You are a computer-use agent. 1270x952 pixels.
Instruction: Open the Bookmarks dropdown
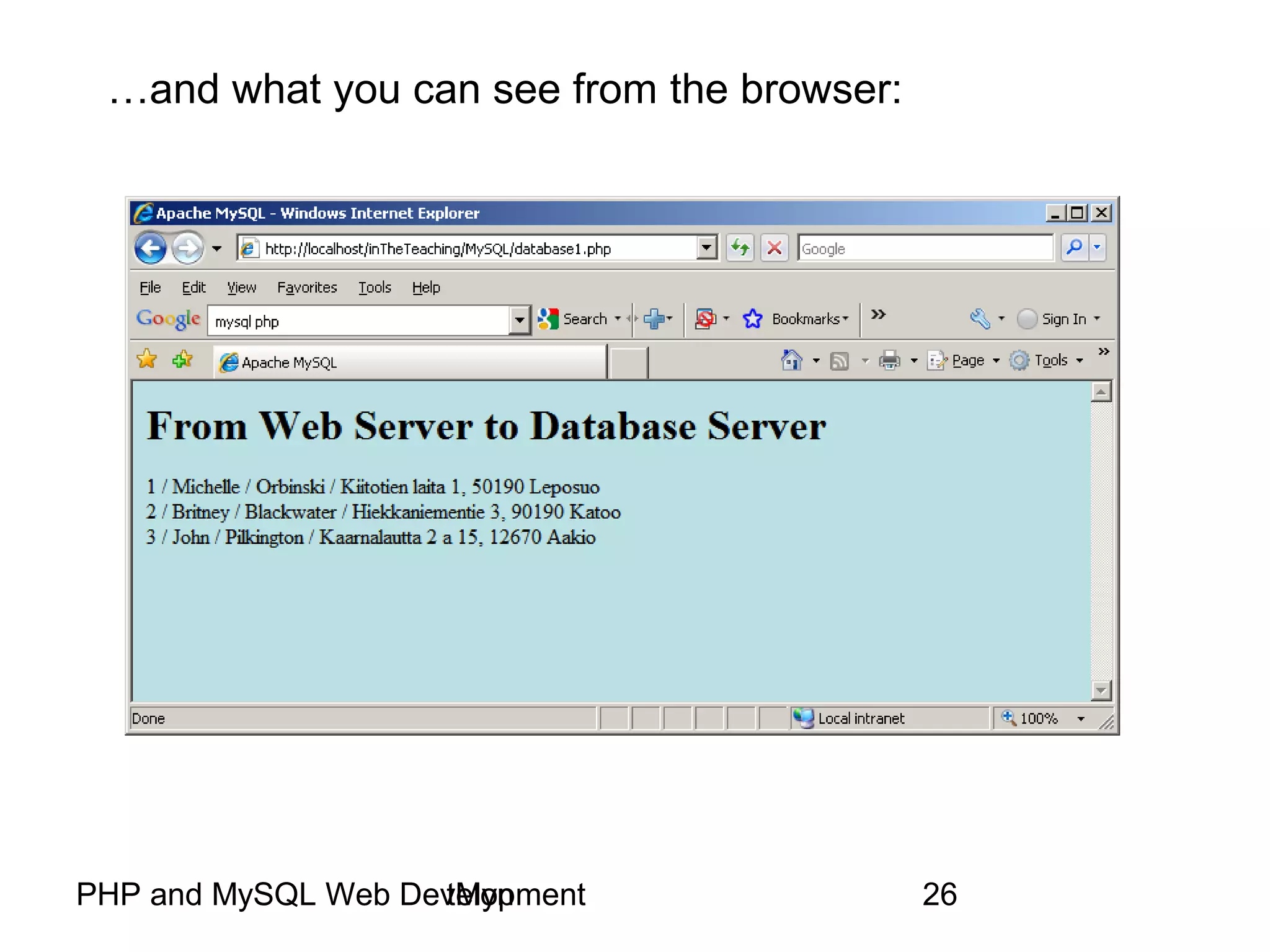(x=810, y=319)
